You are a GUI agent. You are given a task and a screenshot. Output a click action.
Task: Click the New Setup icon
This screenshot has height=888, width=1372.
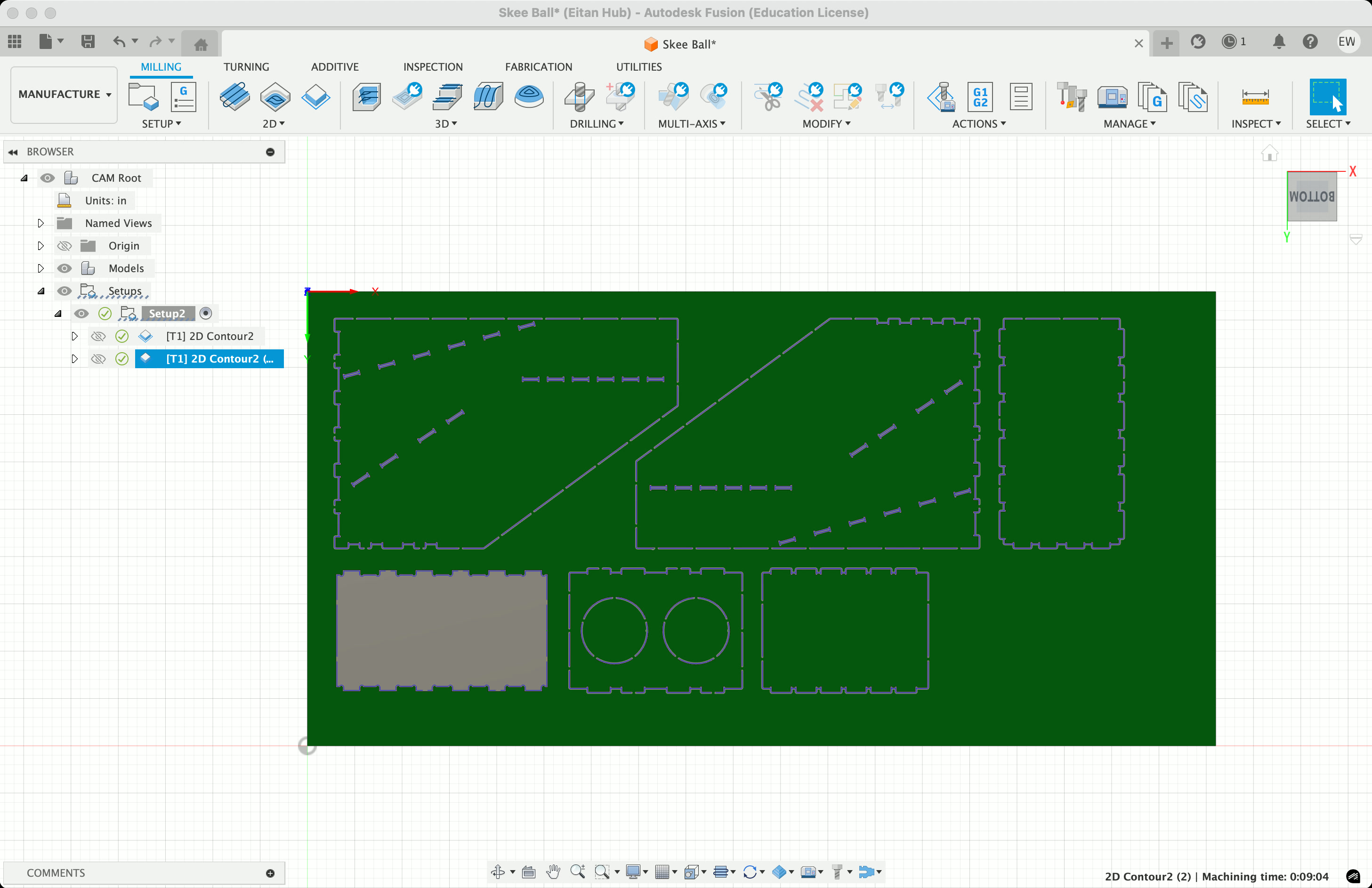tap(143, 97)
